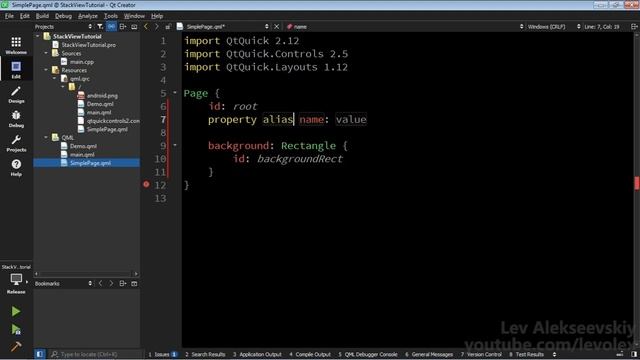This screenshot has height=360, width=640.
Task: Split the Projects side pane
Action: 123,27
